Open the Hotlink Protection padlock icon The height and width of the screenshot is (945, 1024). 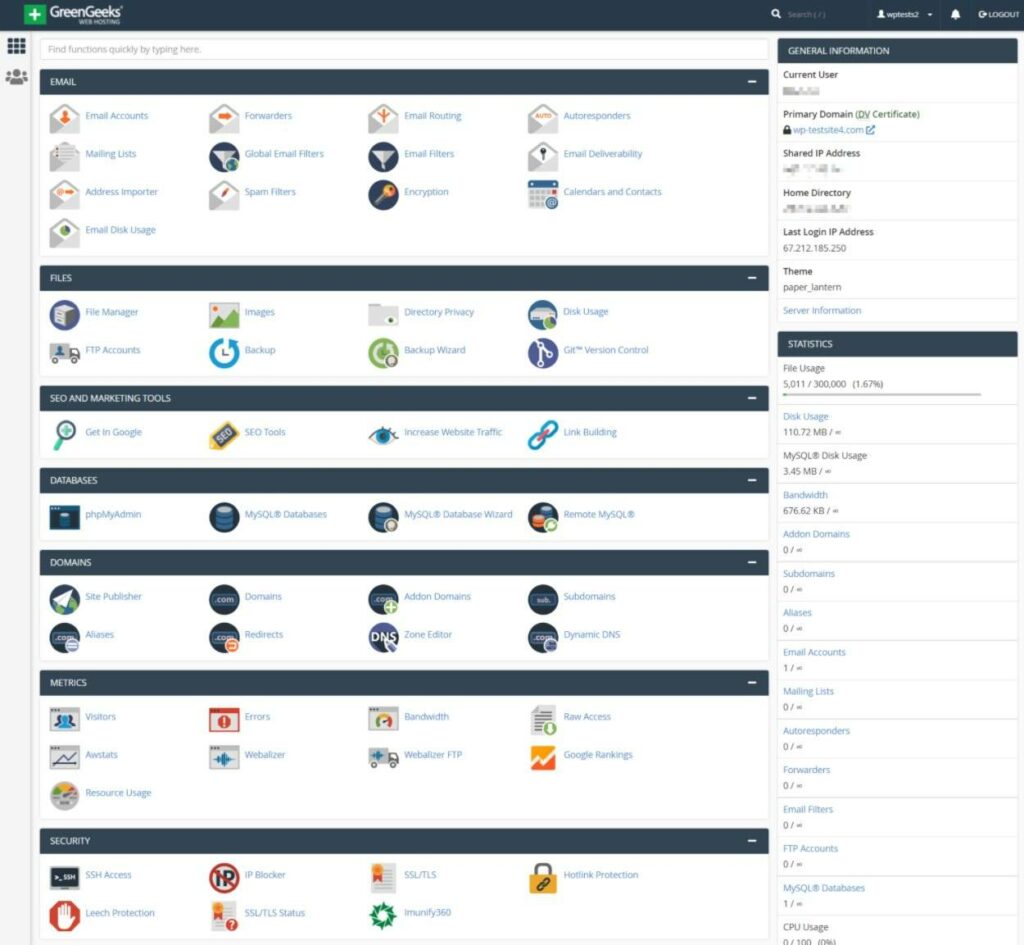[x=542, y=877]
